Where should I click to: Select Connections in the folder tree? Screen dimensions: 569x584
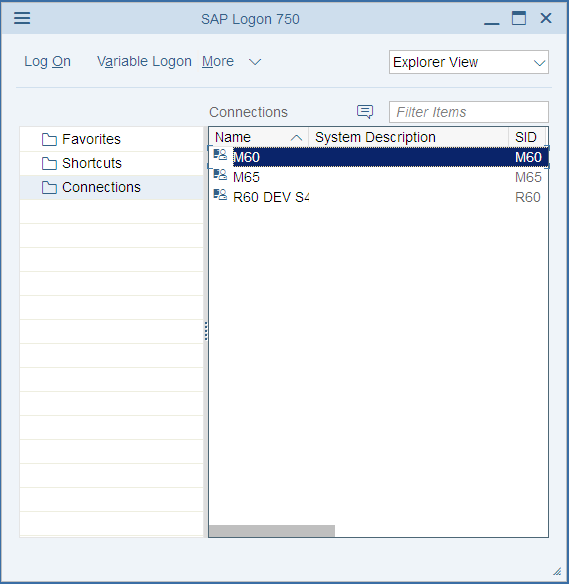[x=111, y=187]
